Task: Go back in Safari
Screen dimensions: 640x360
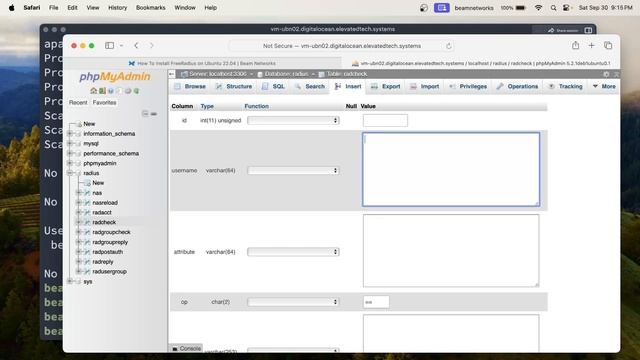Action: 136,46
